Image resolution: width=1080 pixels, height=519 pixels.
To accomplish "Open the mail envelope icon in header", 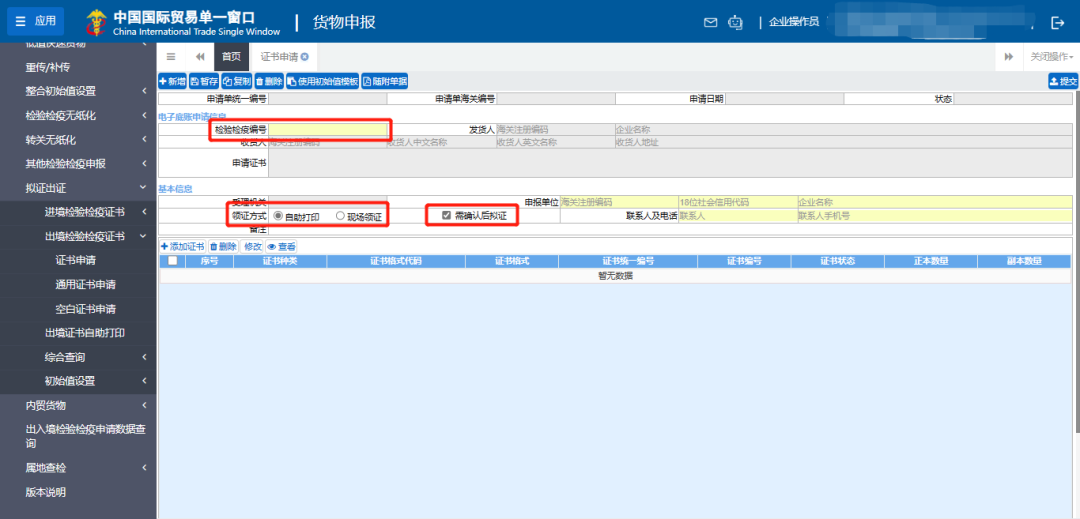I will click(x=710, y=22).
